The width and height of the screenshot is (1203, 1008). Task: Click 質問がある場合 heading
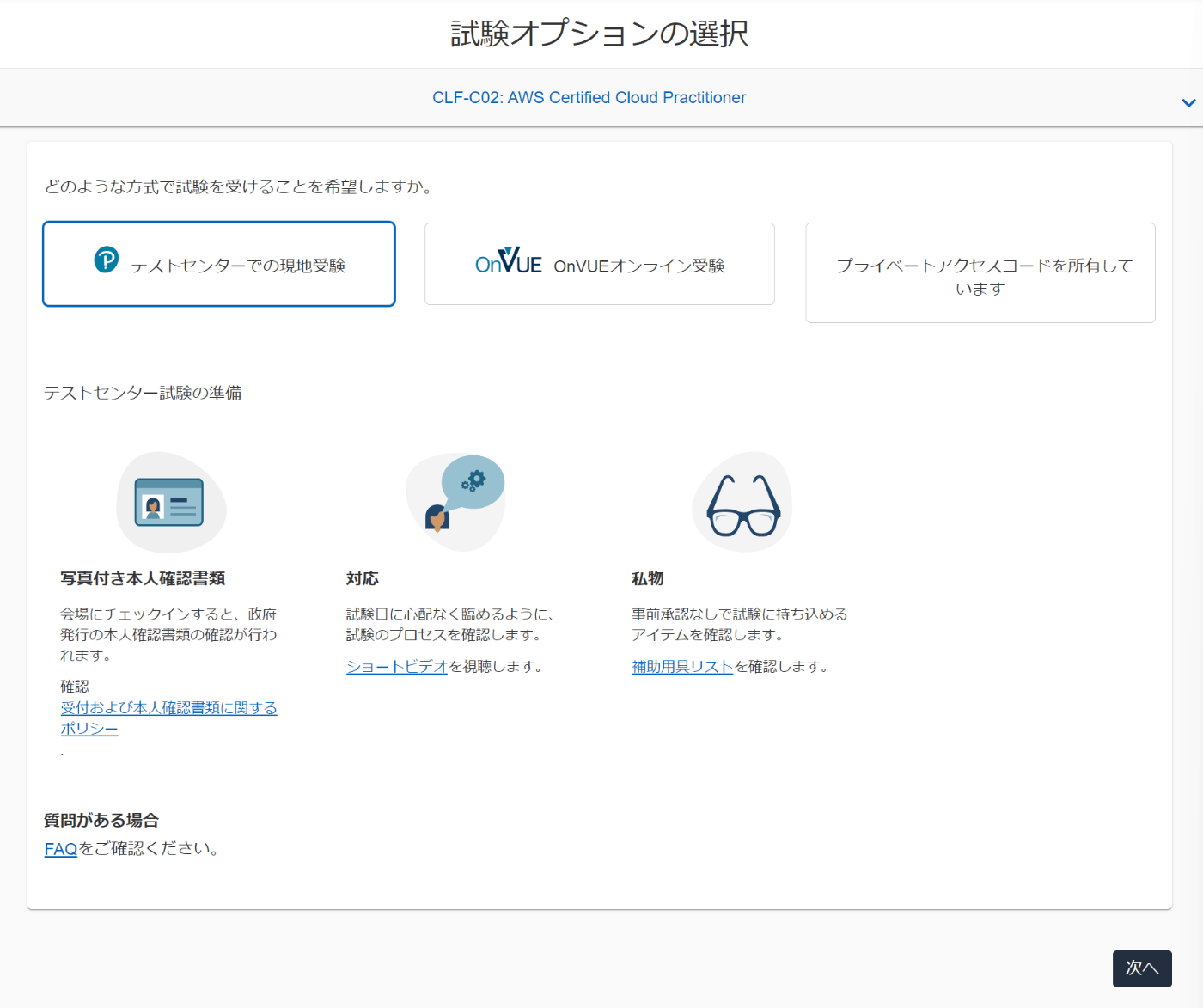coord(101,821)
